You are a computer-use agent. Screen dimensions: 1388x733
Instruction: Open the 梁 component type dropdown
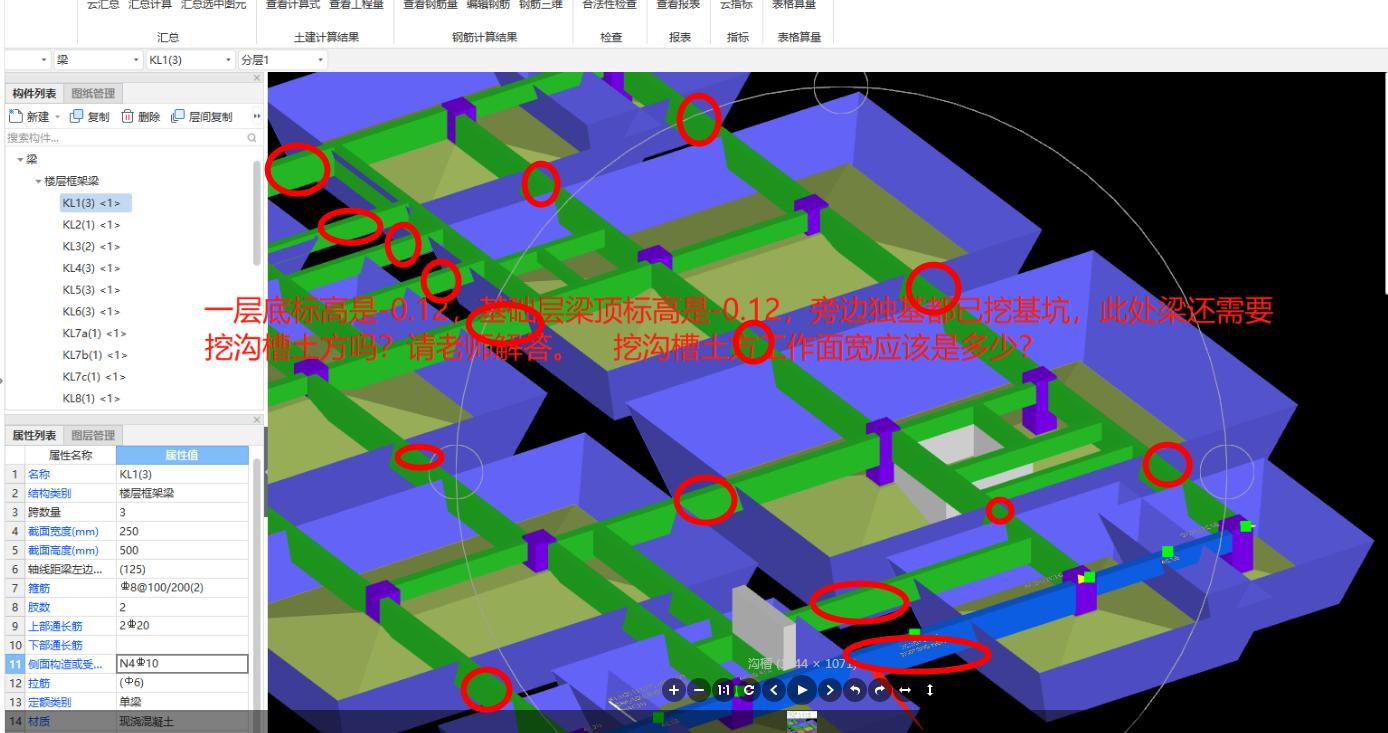pos(97,60)
